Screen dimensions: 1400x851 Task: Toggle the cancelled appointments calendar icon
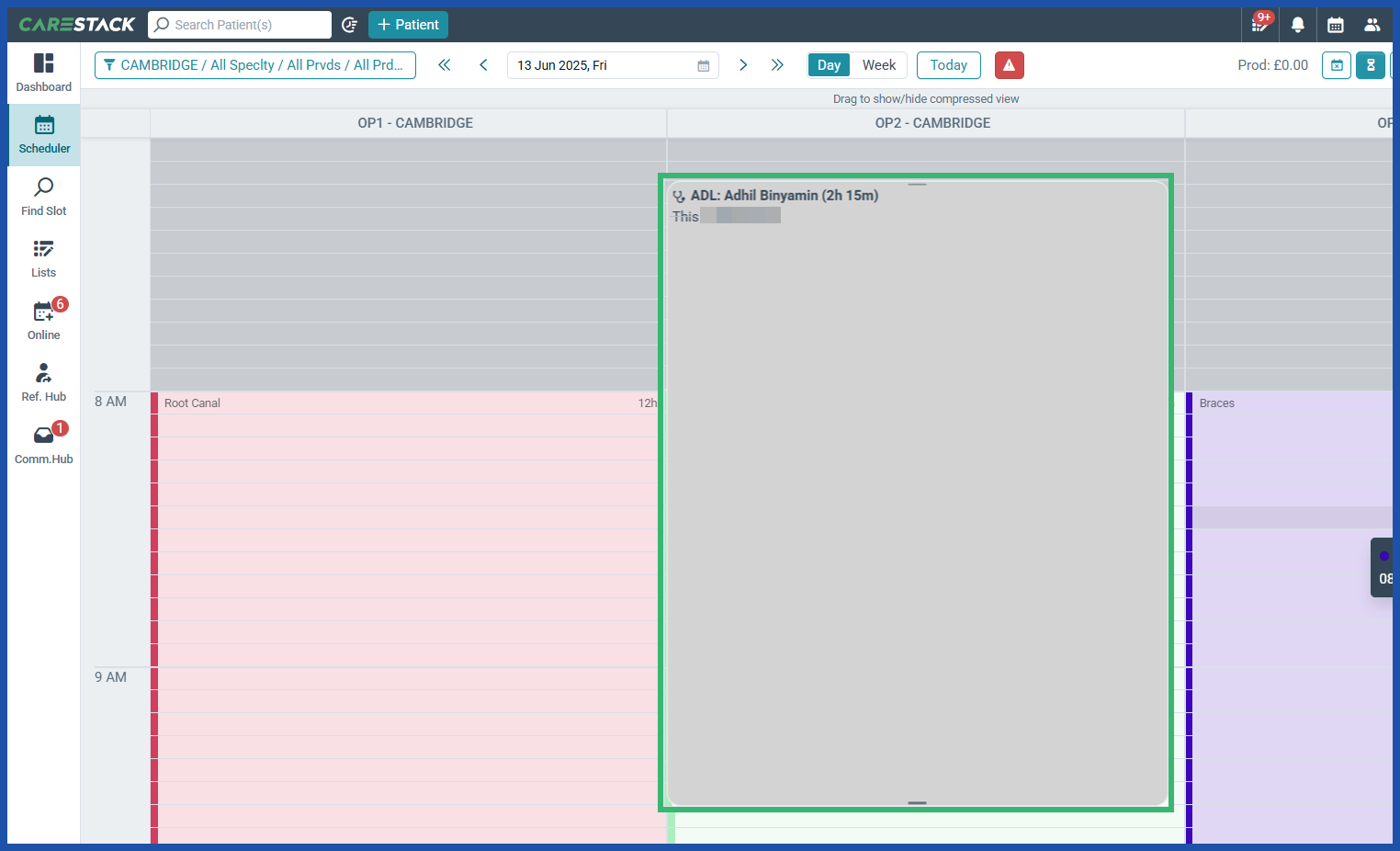click(x=1336, y=64)
